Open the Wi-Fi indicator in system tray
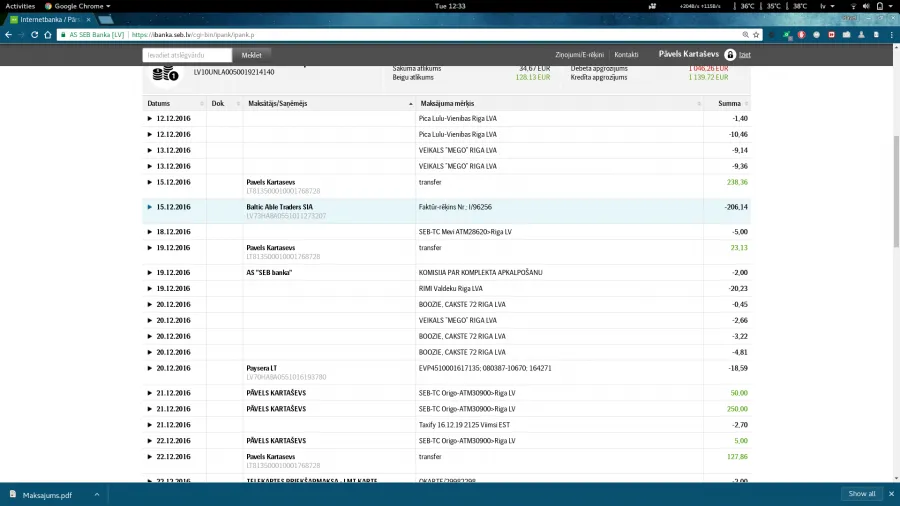Viewport: 900px width, 506px height. (854, 6)
